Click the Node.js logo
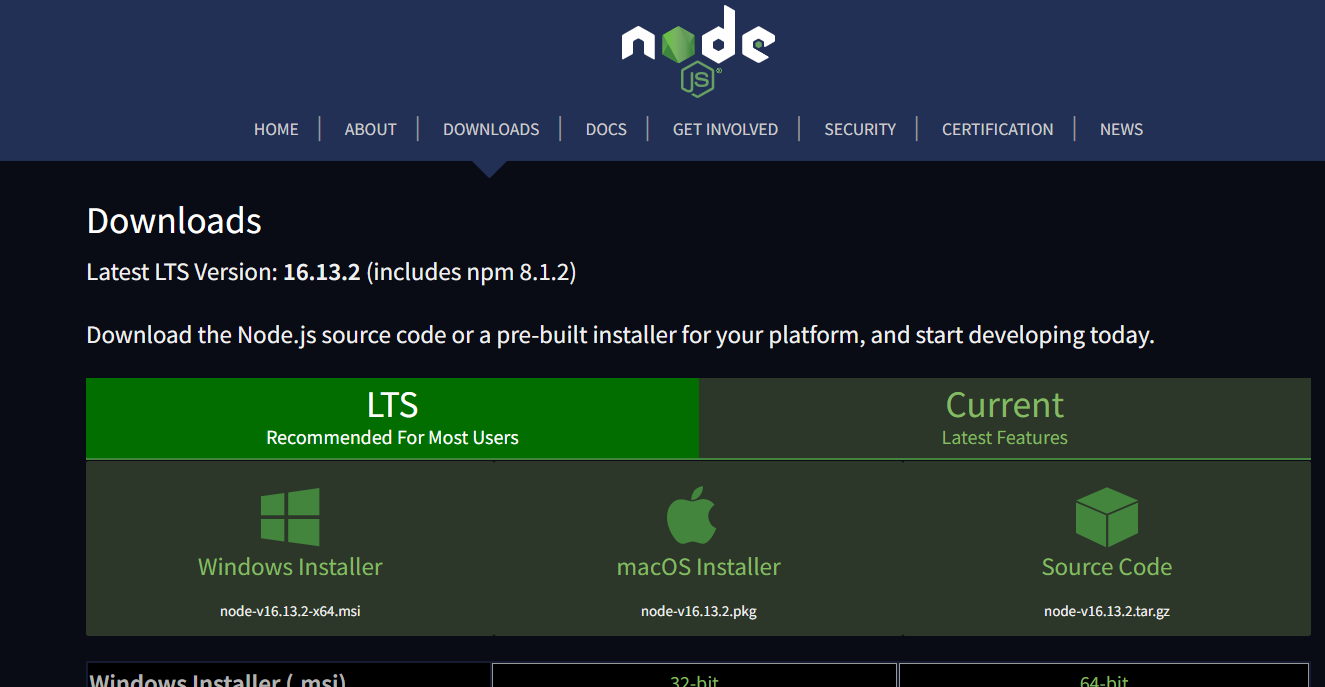Viewport: 1325px width, 687px height. click(x=698, y=51)
